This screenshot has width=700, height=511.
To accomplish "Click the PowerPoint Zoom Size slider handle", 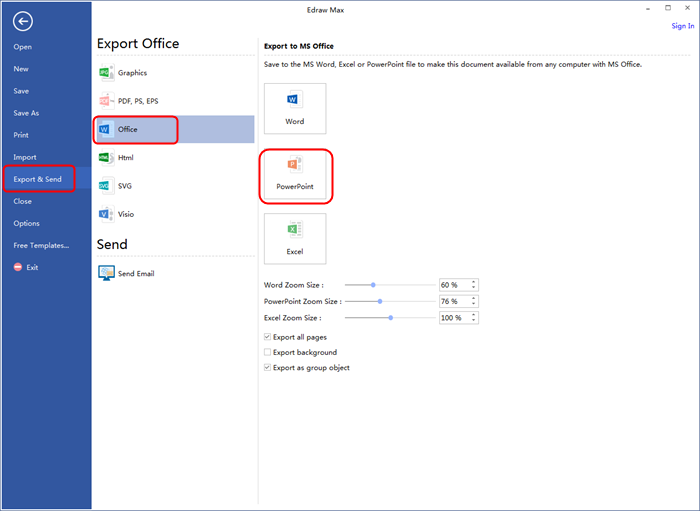I will point(380,301).
